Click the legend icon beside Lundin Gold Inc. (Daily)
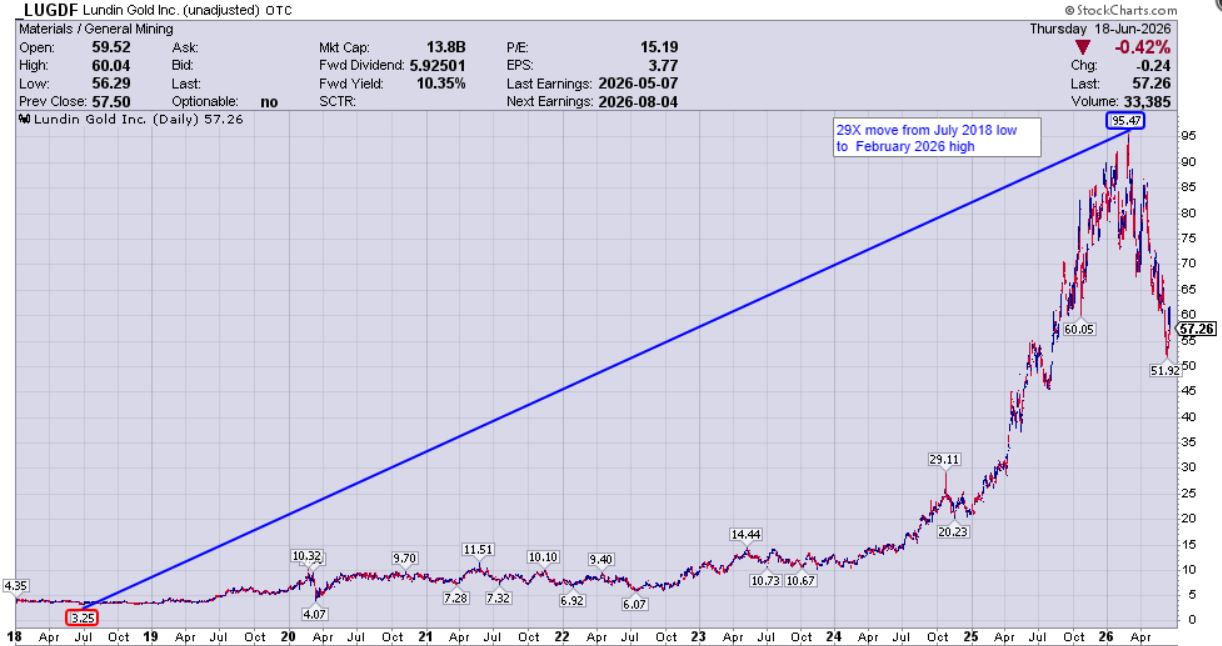This screenshot has height=646, width=1222. 24,118
